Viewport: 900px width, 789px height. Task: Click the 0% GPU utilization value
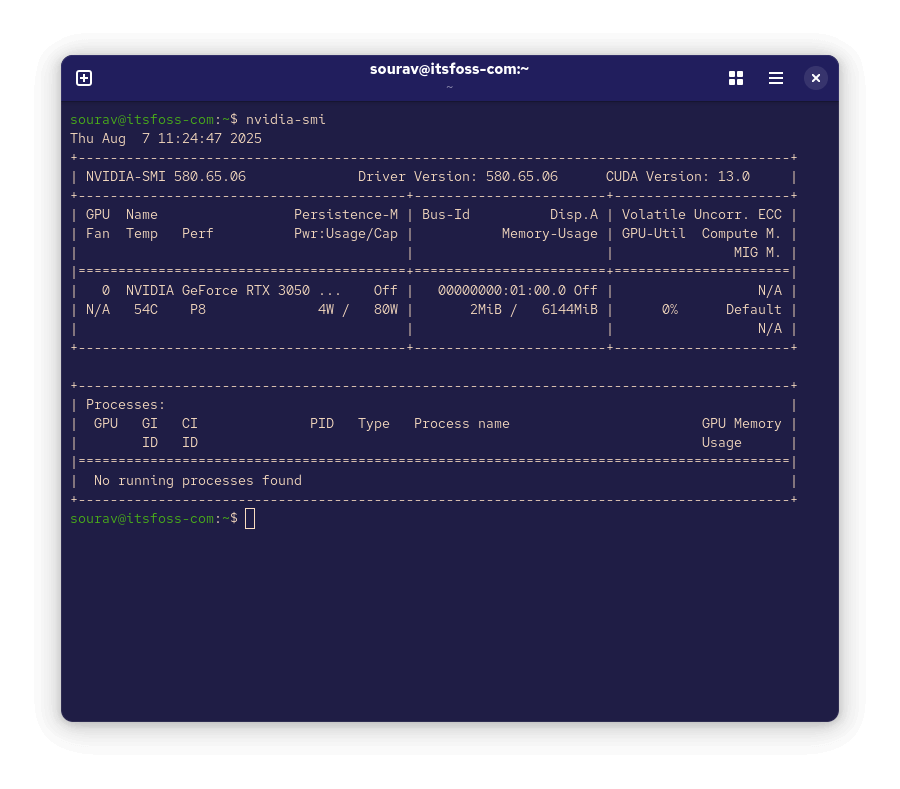[x=669, y=310]
